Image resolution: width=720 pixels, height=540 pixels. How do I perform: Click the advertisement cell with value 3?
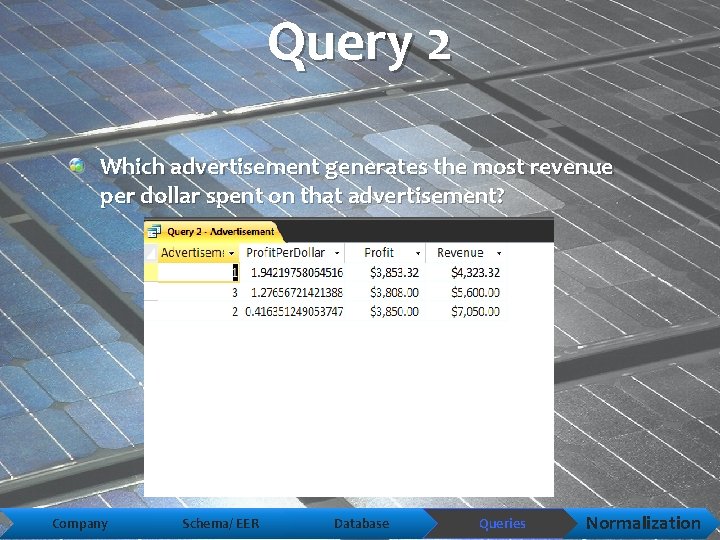click(198, 292)
